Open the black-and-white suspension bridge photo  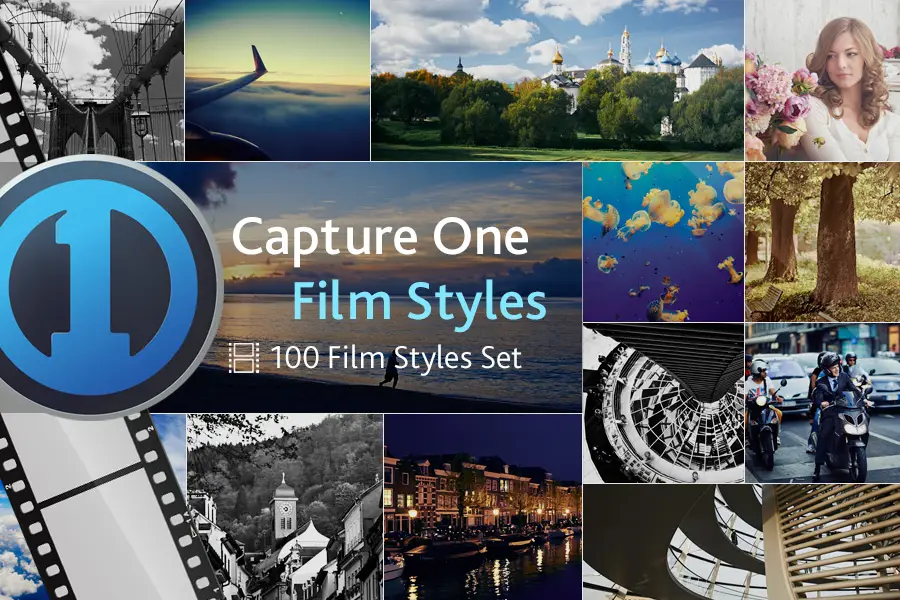[x=92, y=80]
